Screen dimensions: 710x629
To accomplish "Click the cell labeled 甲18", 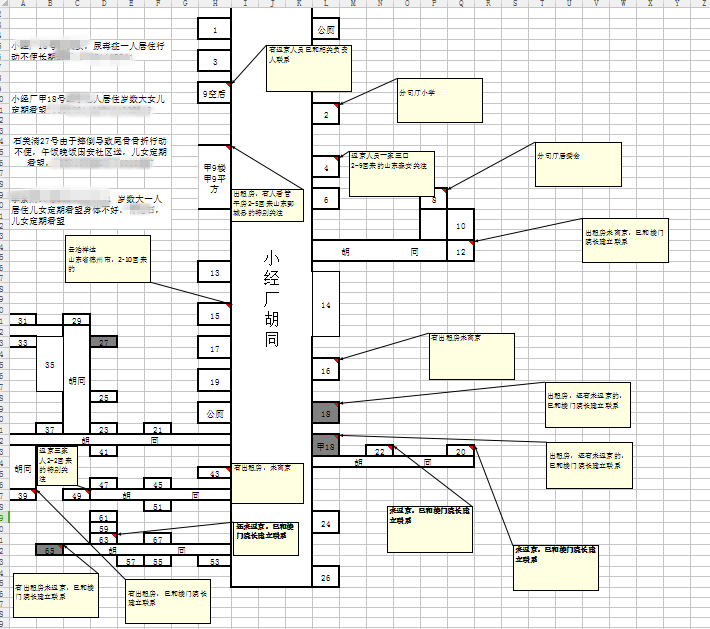I will click(x=325, y=446).
